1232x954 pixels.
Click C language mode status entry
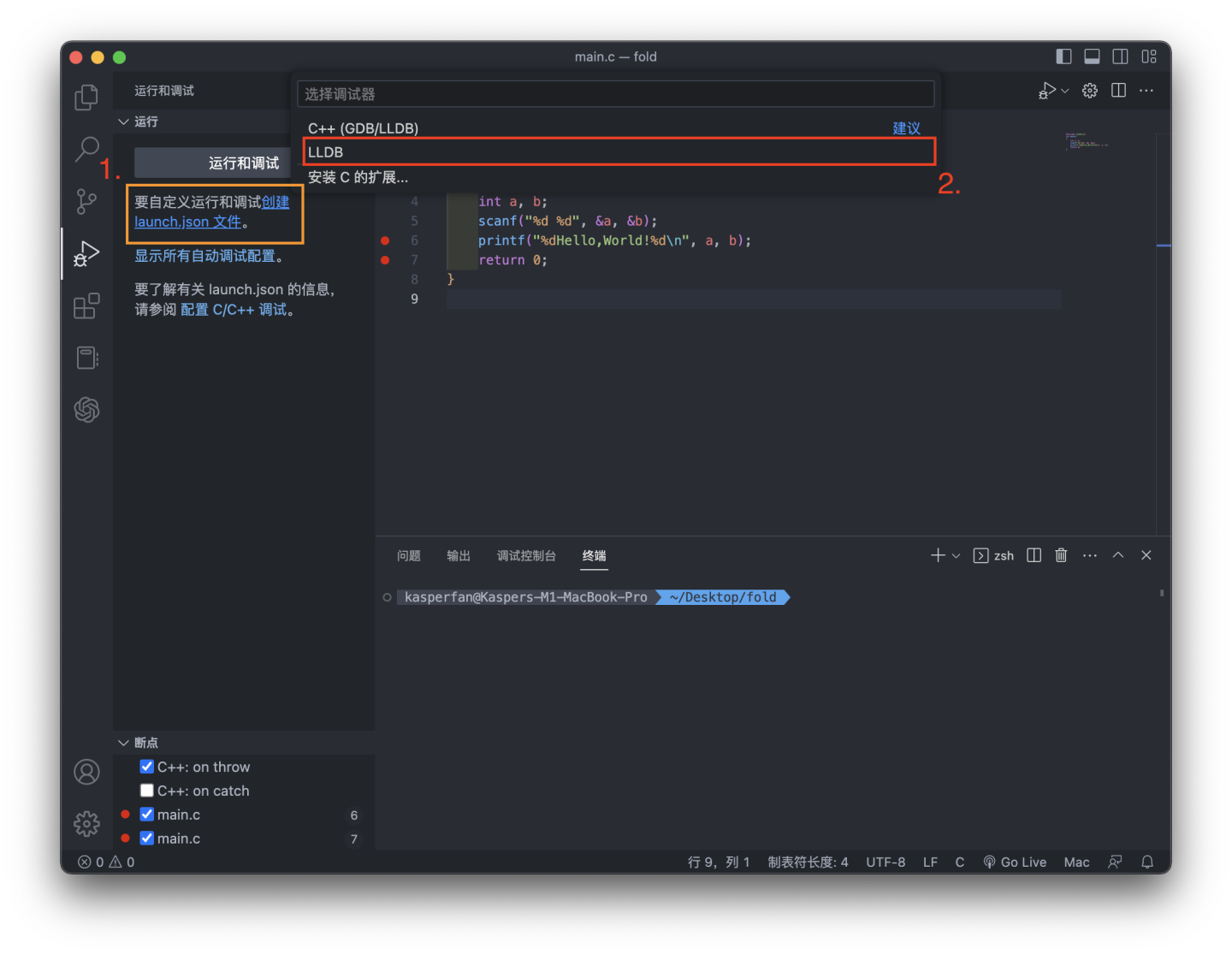pos(960,862)
